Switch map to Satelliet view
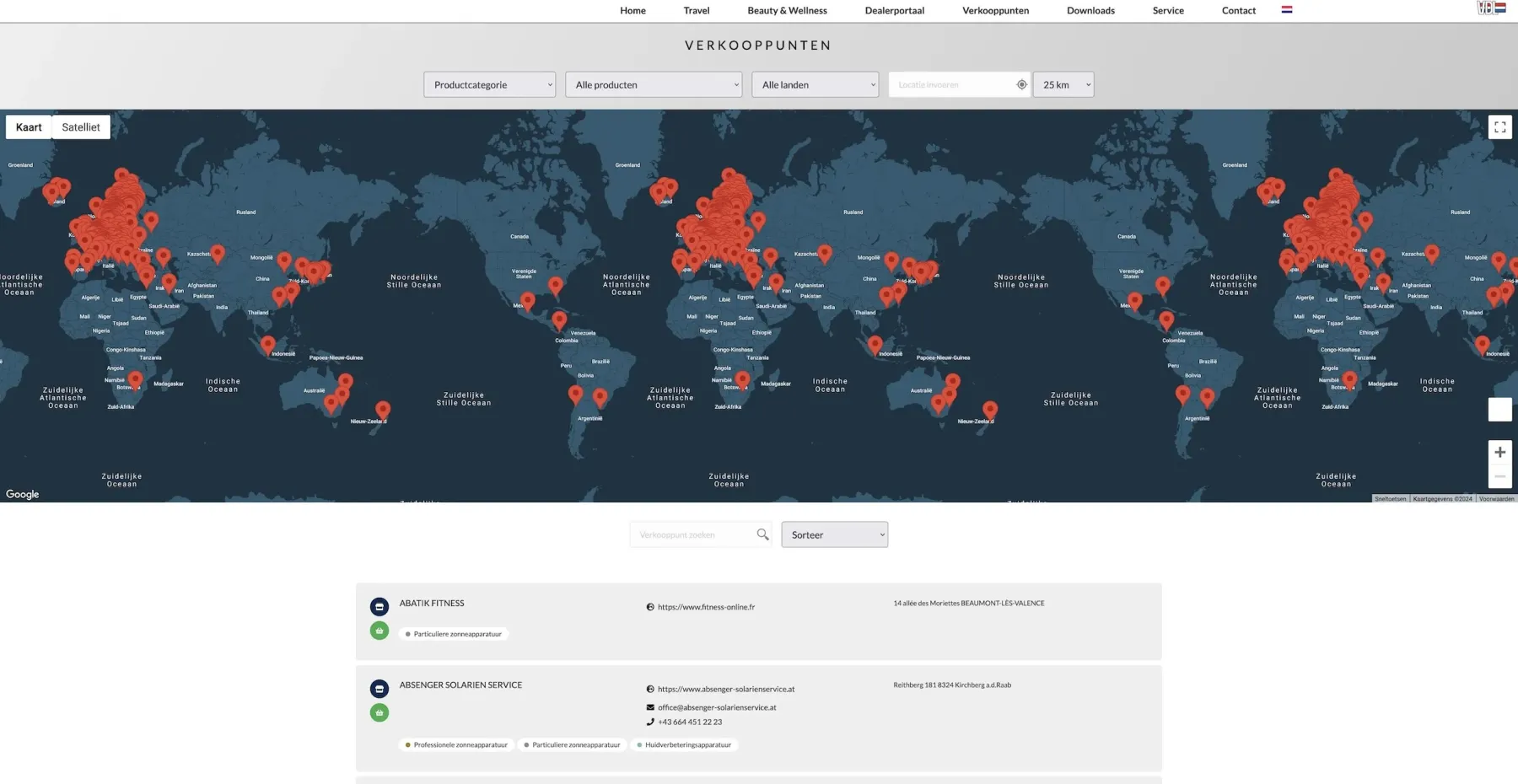1518x784 pixels. click(81, 127)
